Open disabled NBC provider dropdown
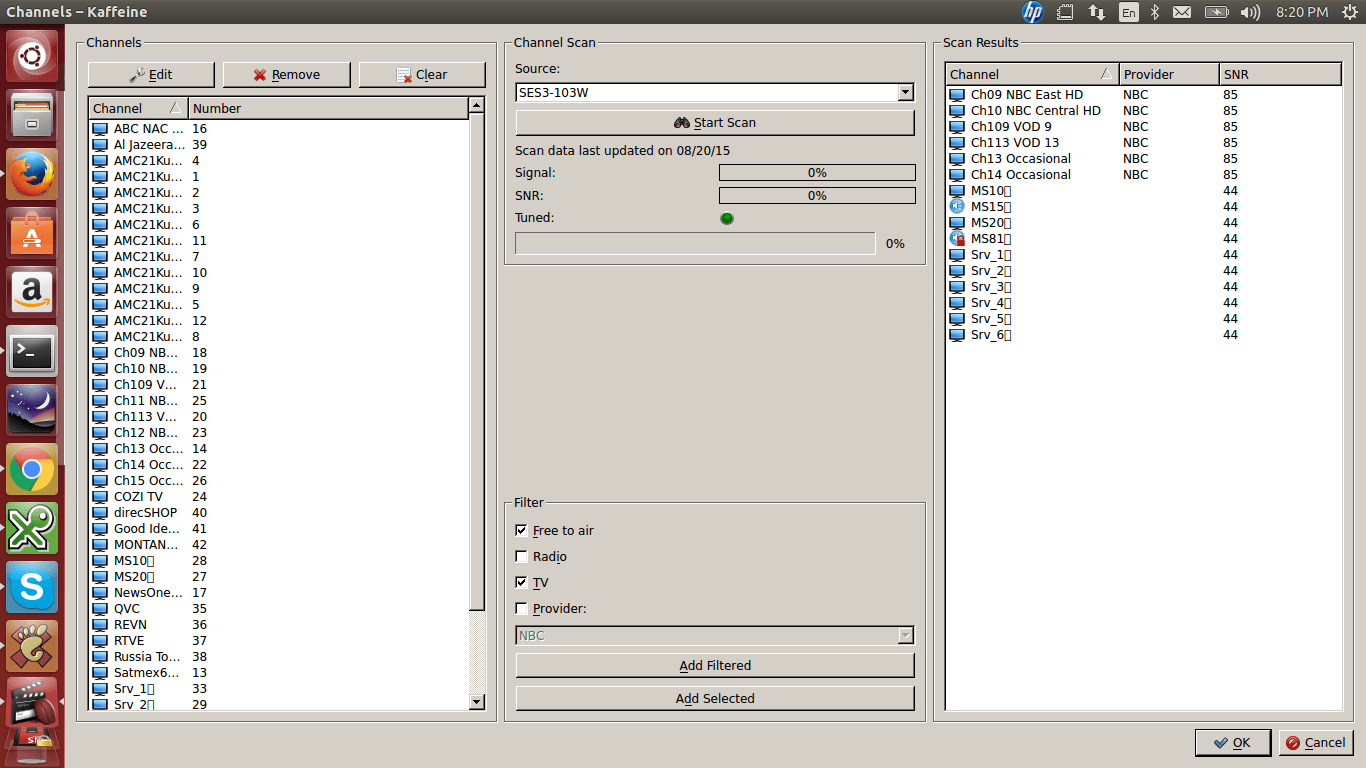Screen dimensions: 1366x768 pyautogui.click(x=715, y=635)
